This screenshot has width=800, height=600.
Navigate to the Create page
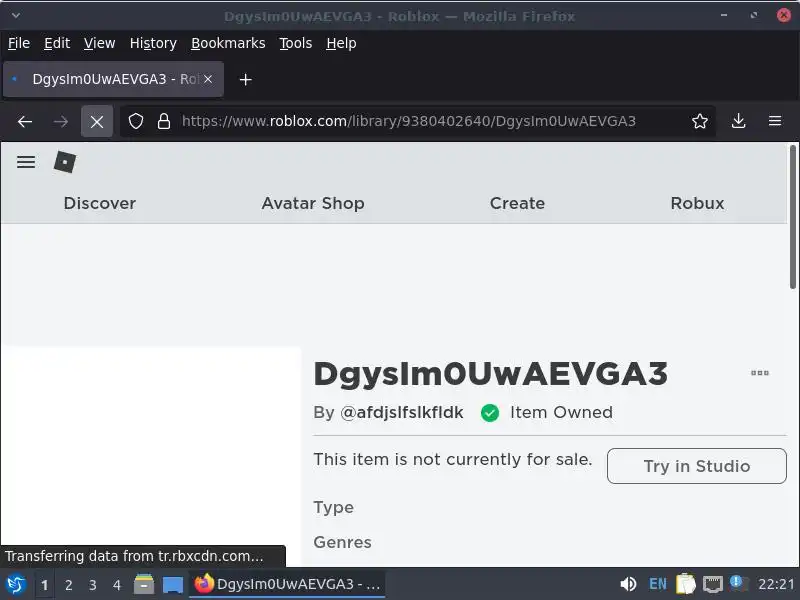pyautogui.click(x=517, y=203)
